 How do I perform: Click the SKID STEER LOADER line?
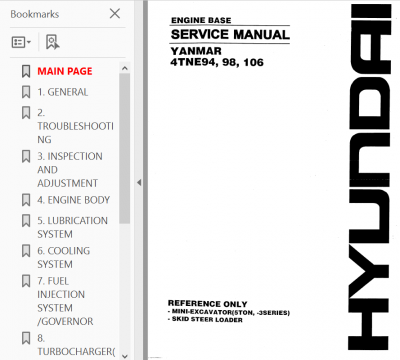pyautogui.click(x=205, y=319)
